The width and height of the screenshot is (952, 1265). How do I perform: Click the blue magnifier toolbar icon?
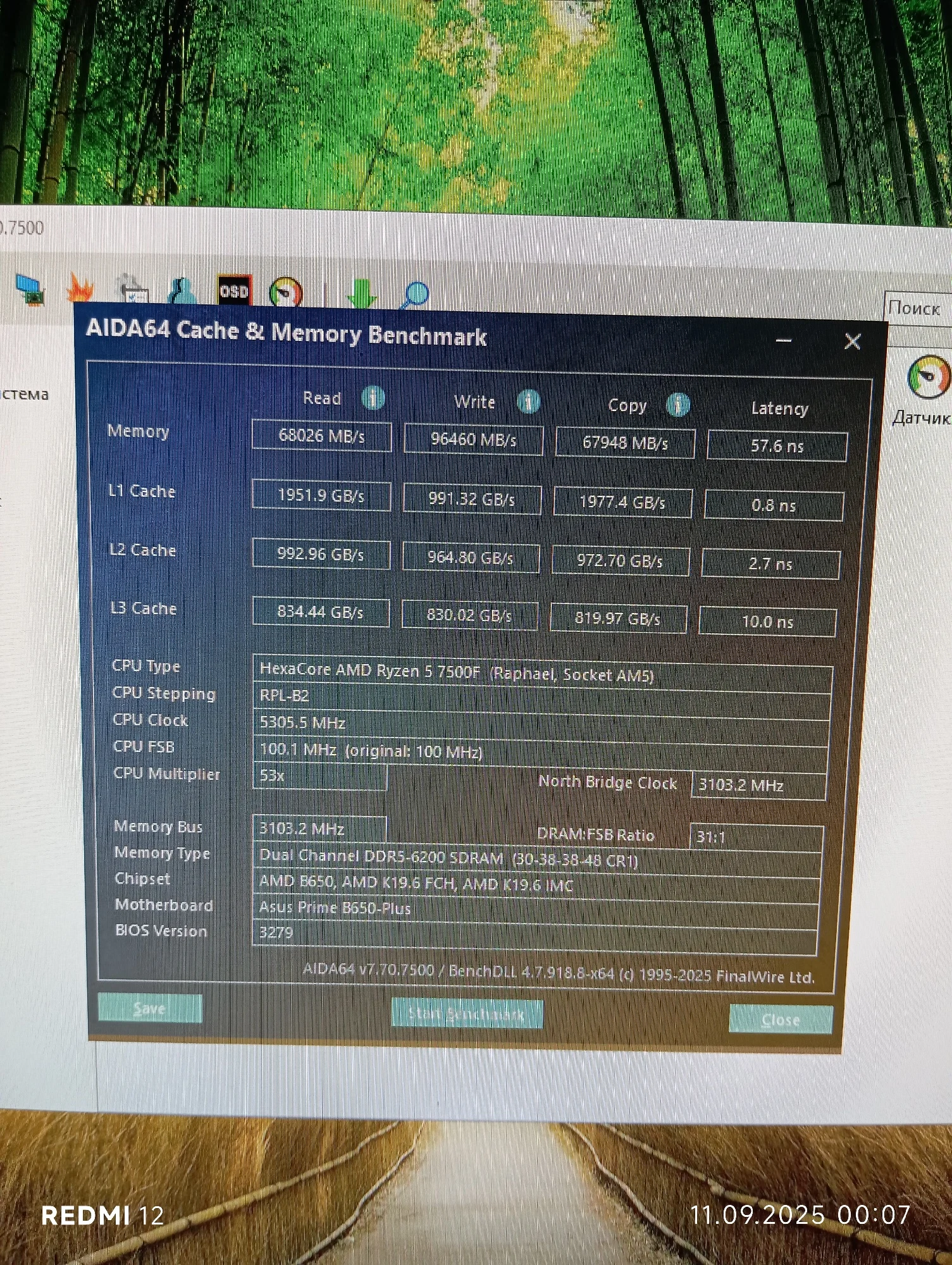[x=414, y=295]
